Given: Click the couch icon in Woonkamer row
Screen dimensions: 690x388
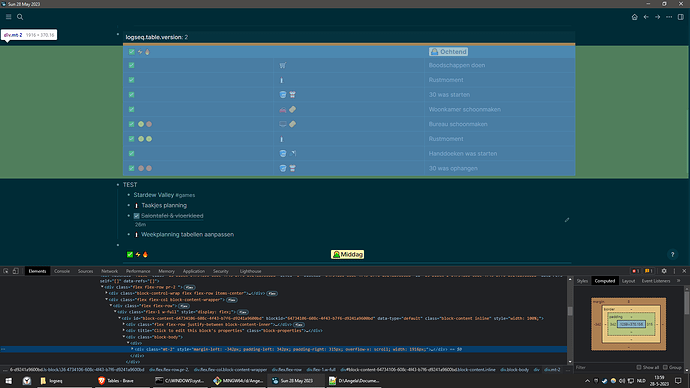Looking at the screenshot, I should pyautogui.click(x=283, y=110).
